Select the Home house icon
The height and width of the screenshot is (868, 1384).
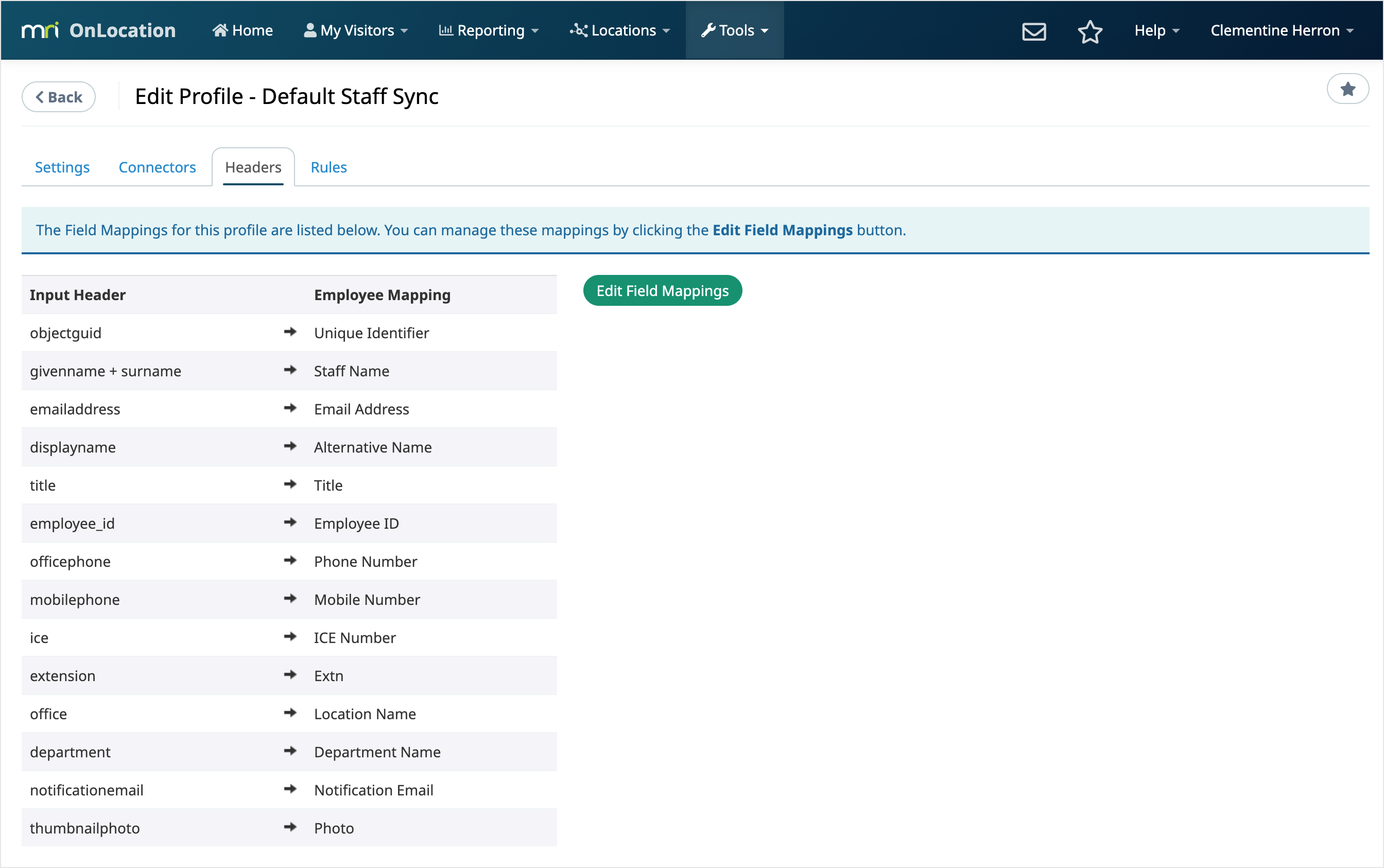[221, 30]
